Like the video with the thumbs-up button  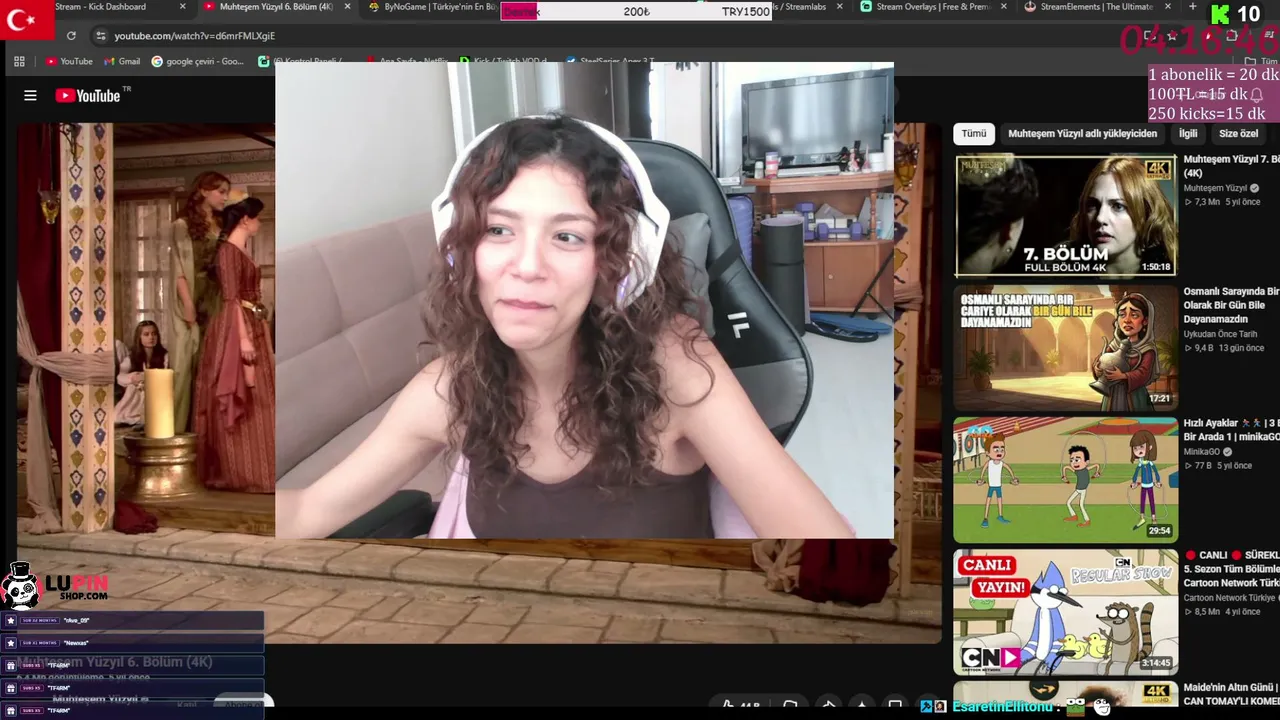coord(740,706)
